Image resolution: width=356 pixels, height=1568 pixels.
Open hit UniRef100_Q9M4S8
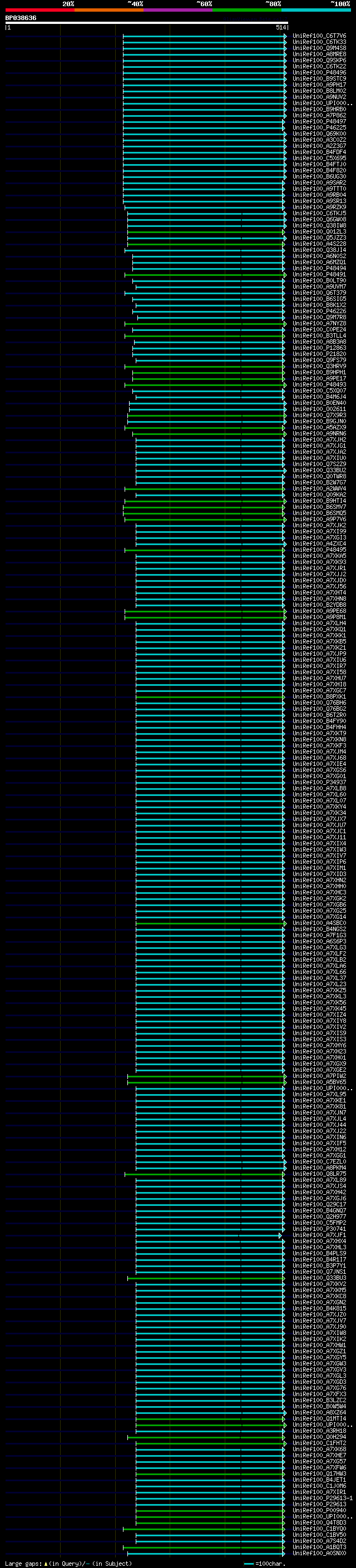(x=319, y=49)
